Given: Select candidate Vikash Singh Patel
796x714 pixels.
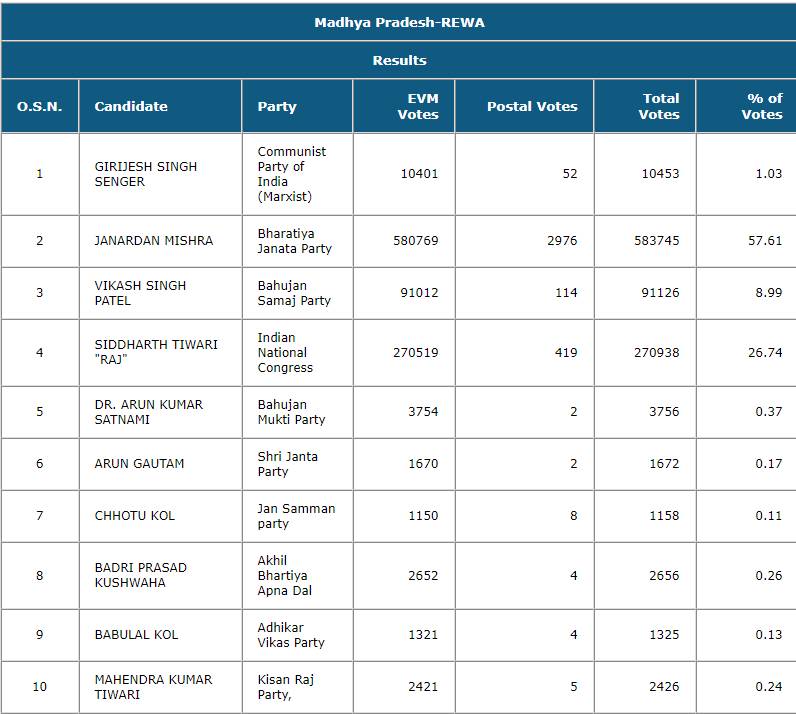Looking at the screenshot, I should (140, 293).
